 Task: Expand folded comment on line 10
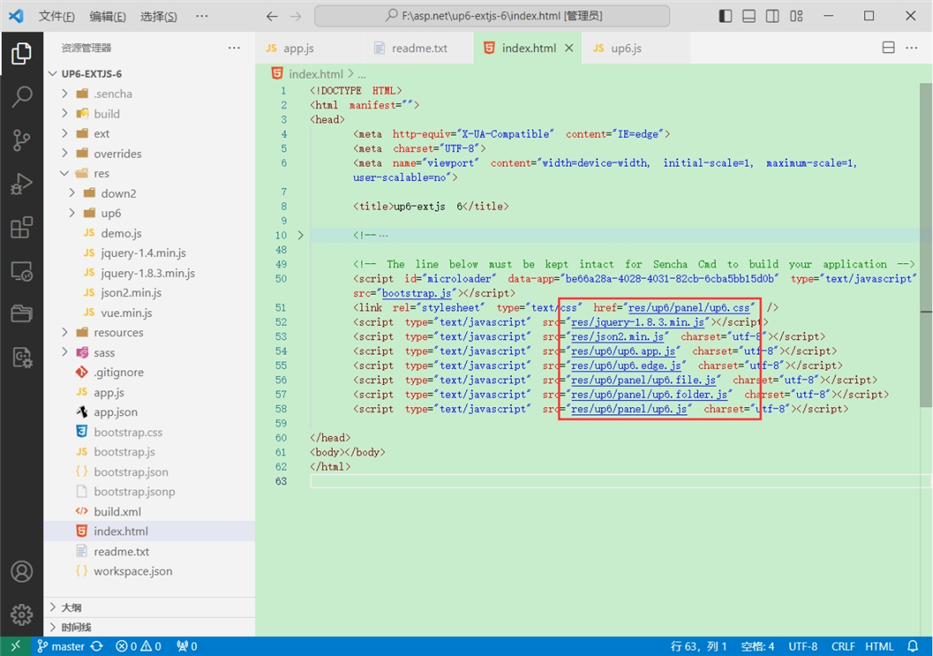302,236
